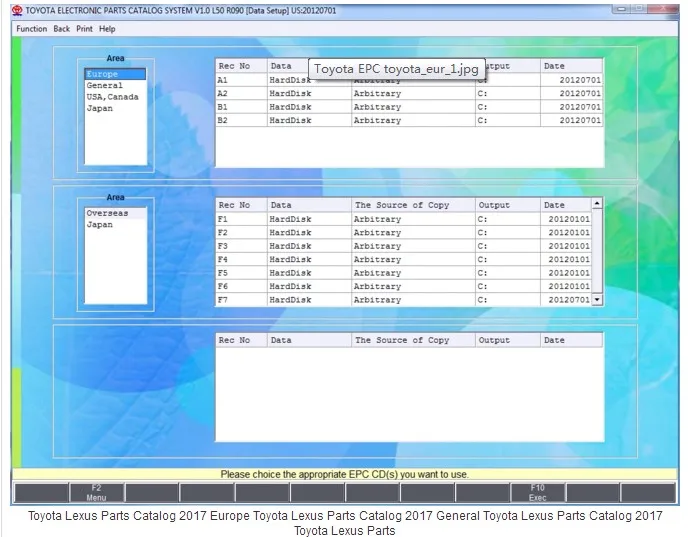Click Rec No header in first table

click(241, 66)
